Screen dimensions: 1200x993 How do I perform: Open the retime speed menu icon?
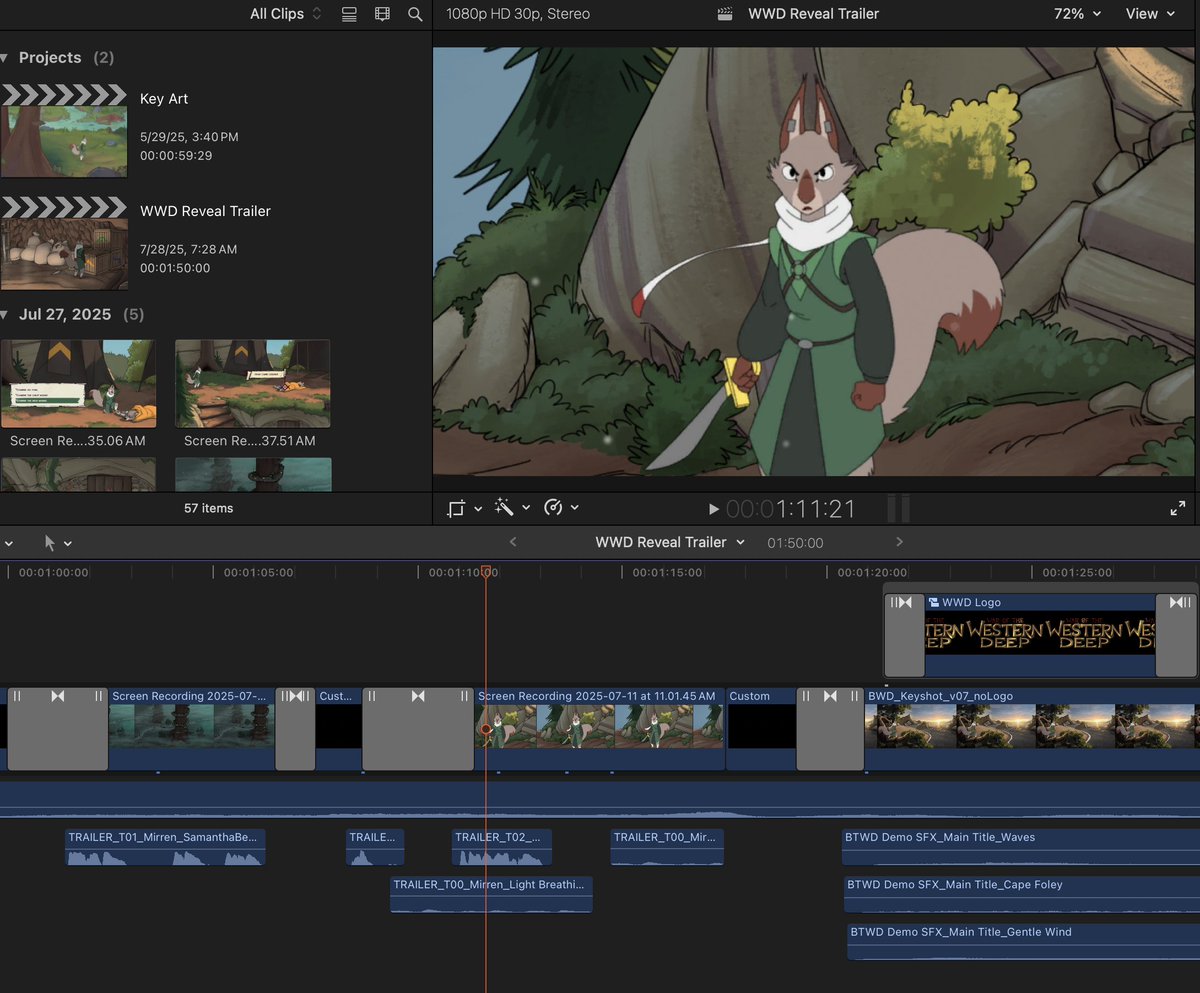coord(560,508)
